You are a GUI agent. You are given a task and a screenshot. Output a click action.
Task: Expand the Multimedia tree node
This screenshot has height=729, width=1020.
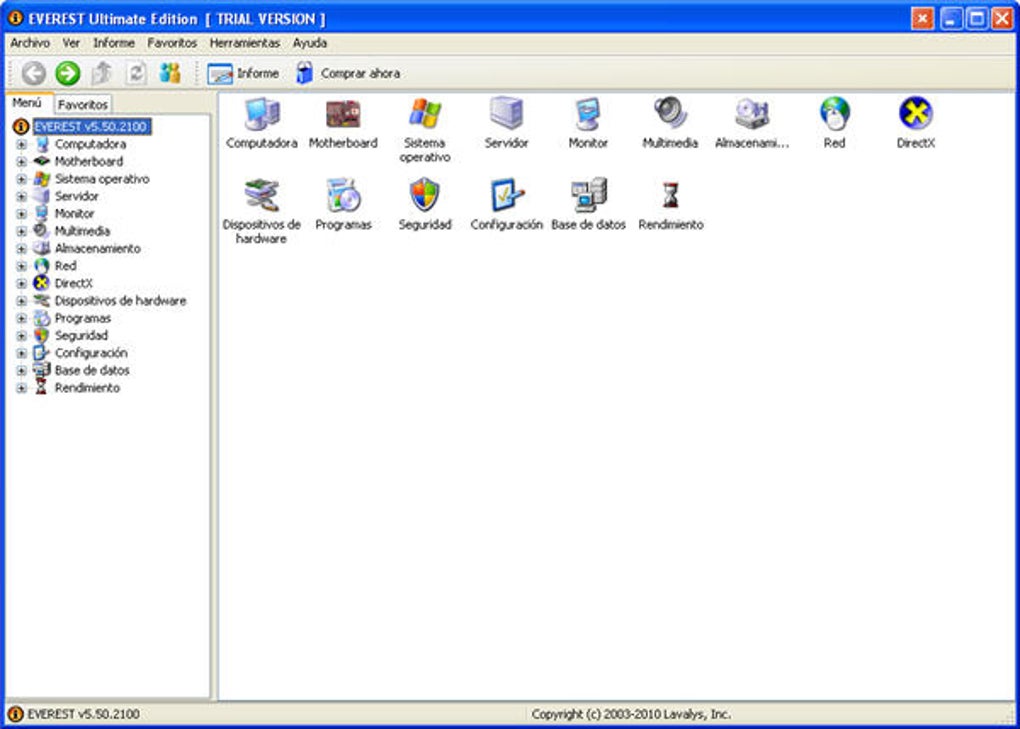pos(21,232)
